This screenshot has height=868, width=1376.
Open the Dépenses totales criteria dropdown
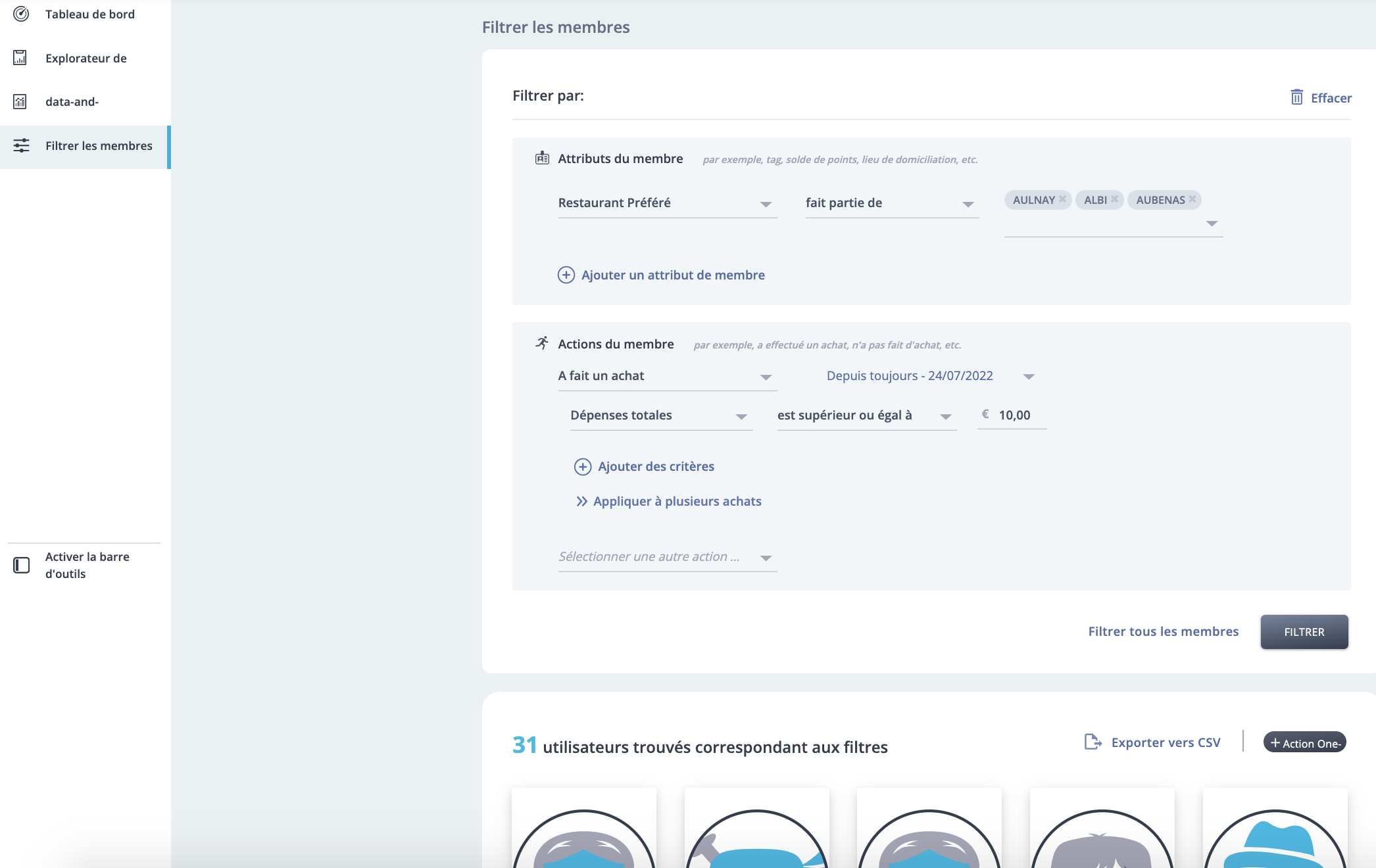tap(661, 416)
